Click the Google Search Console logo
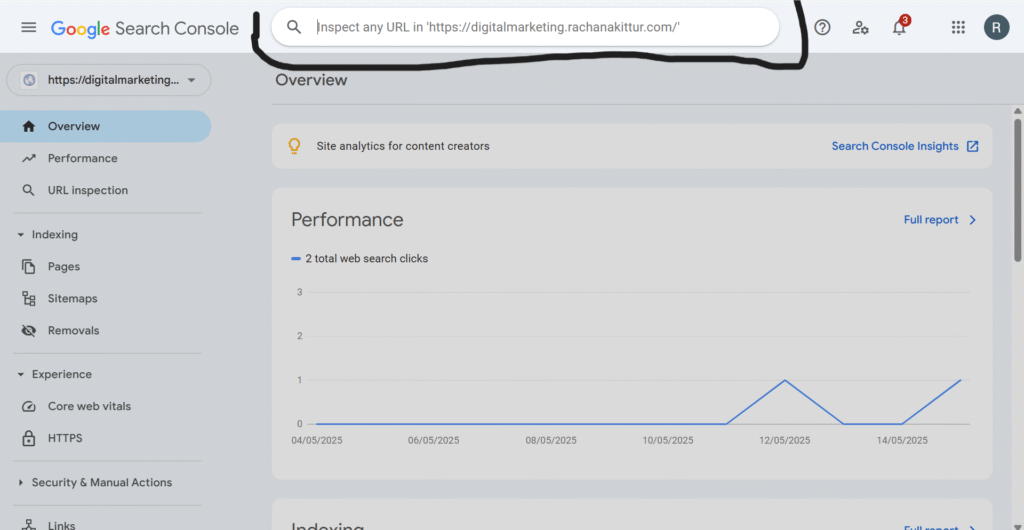 point(144,28)
